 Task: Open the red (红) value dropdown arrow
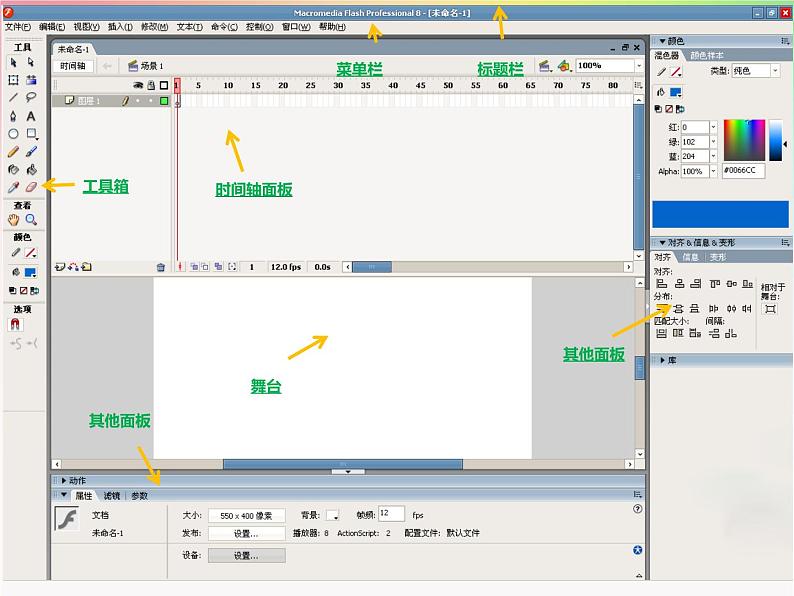[x=713, y=127]
